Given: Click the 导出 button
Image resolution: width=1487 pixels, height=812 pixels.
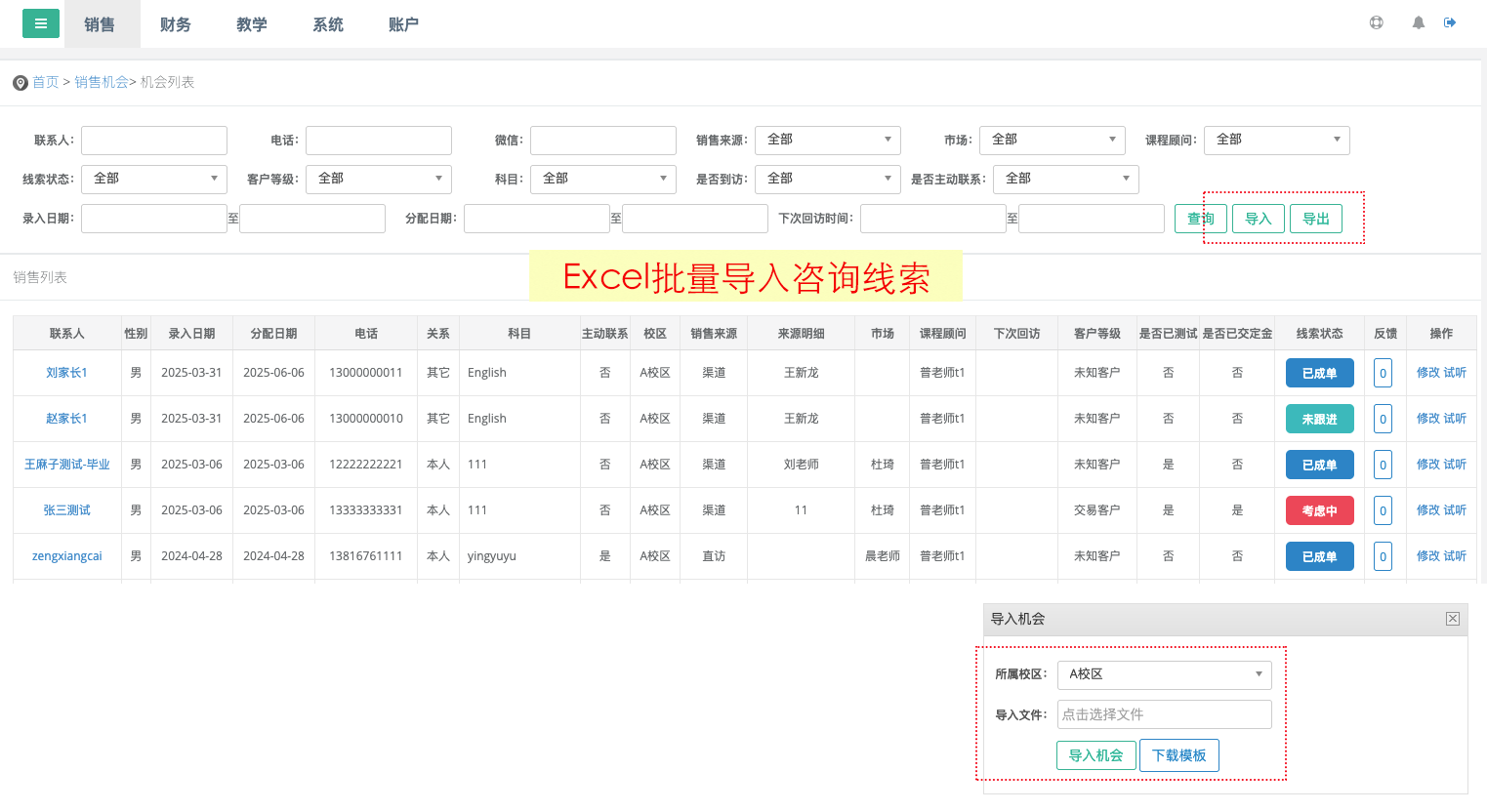Looking at the screenshot, I should coord(1316,219).
